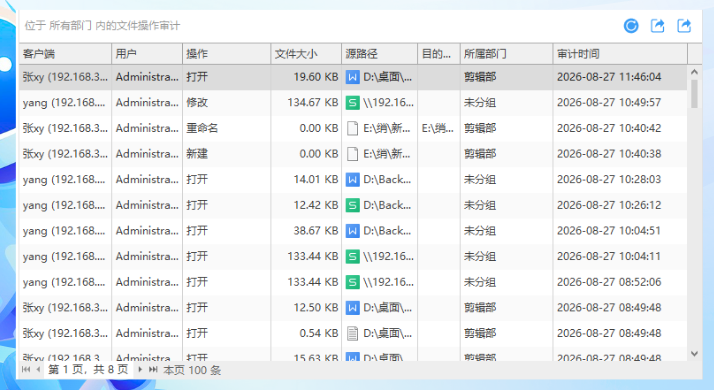Select the audit time 2026-08-27 10:28:03
Screen dimensions: 714x390
(x=609, y=180)
